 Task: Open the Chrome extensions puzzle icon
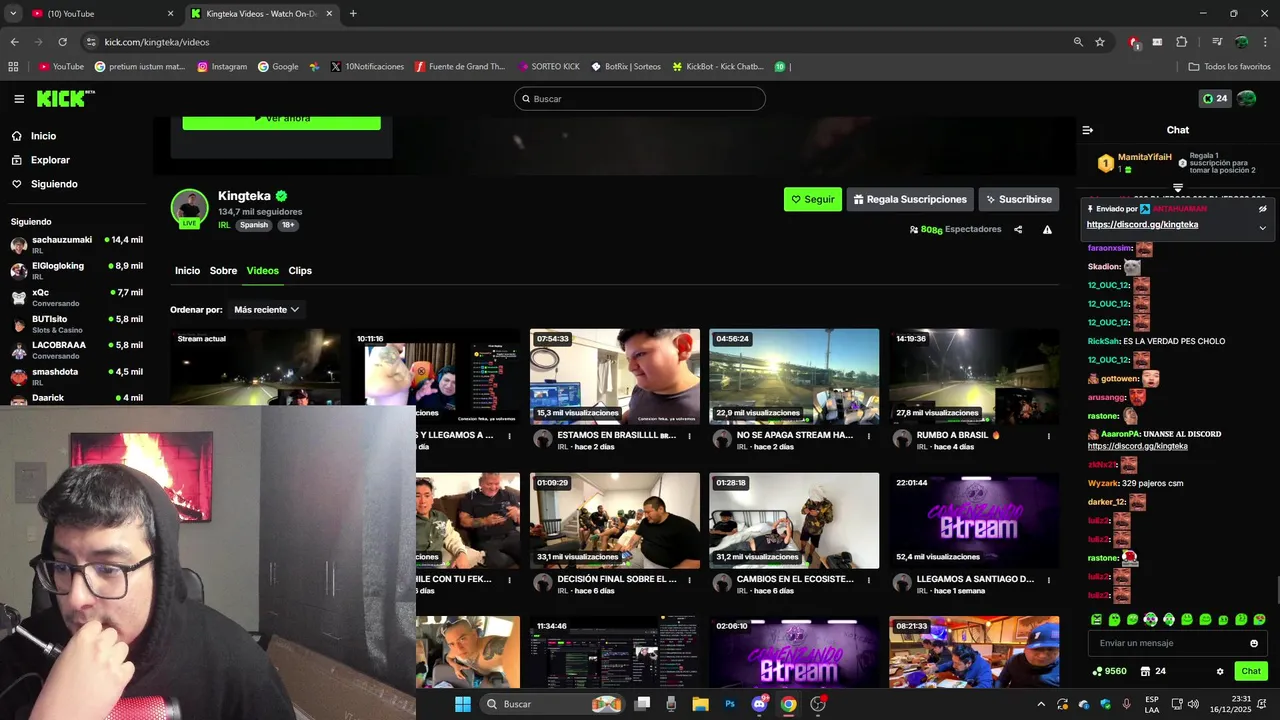(x=1182, y=42)
